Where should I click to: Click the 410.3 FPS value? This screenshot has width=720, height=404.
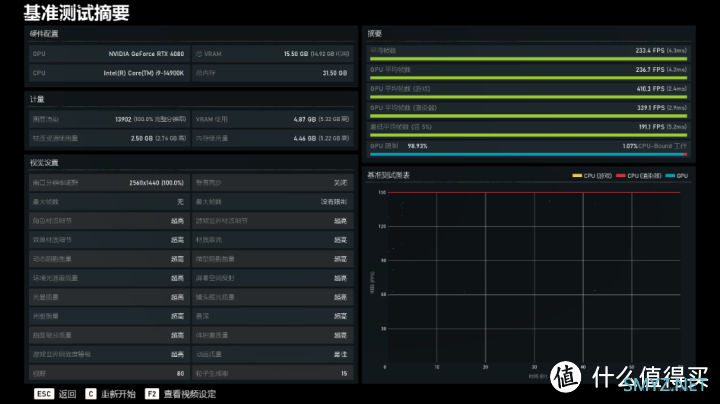click(650, 89)
